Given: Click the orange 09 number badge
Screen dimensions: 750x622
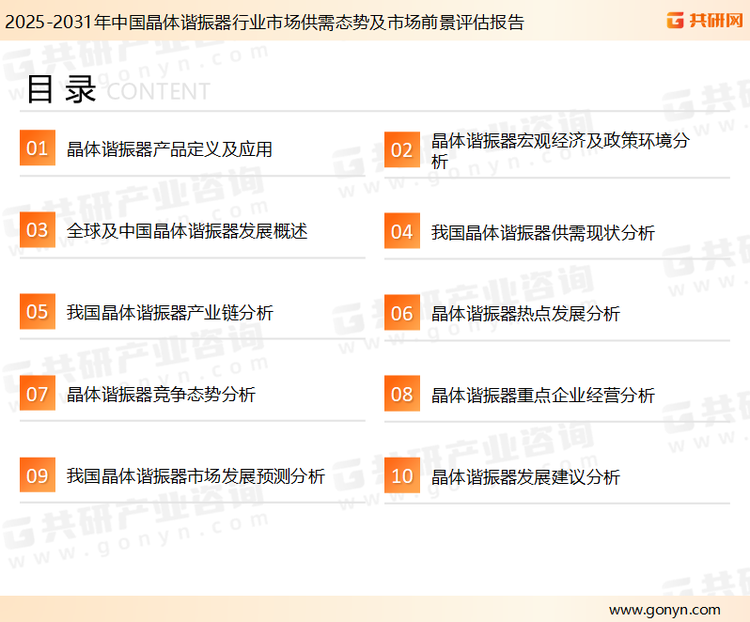Looking at the screenshot, I should [x=37, y=475].
